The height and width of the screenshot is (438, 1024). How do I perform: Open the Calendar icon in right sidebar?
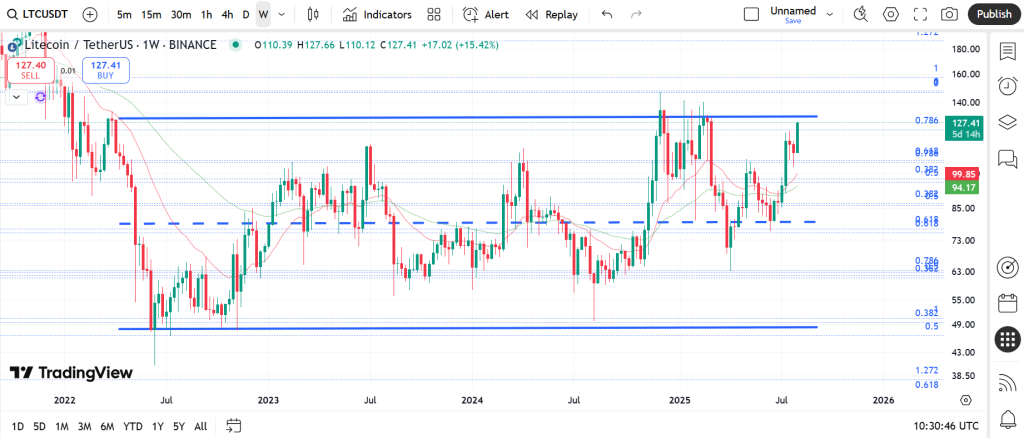(1008, 303)
